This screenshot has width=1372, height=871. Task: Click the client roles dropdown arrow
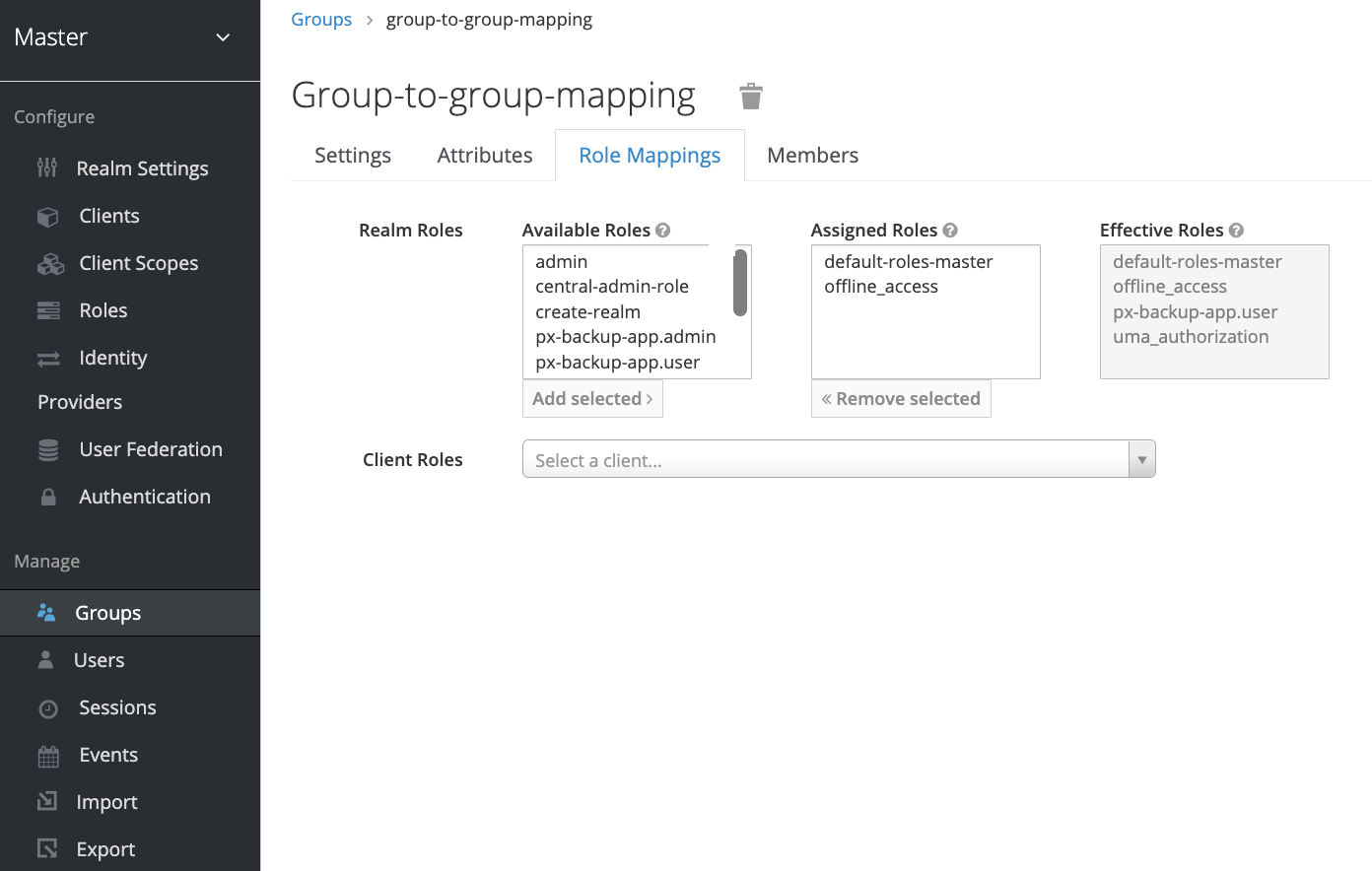[1141, 460]
